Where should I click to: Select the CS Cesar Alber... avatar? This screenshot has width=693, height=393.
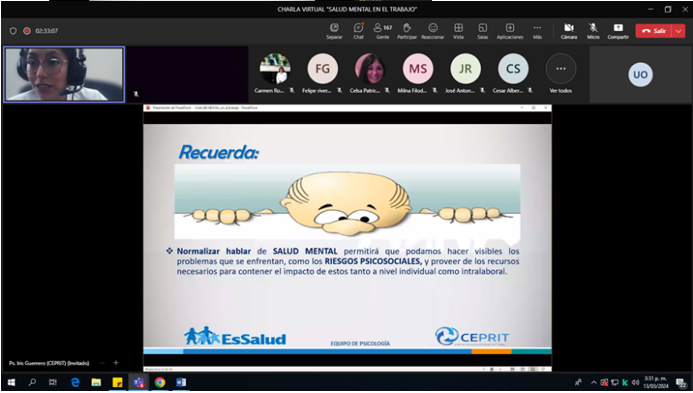click(x=513, y=69)
